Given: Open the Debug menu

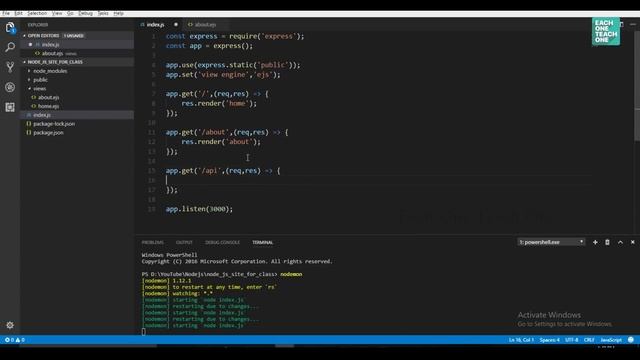Looking at the screenshot, I should coord(85,13).
